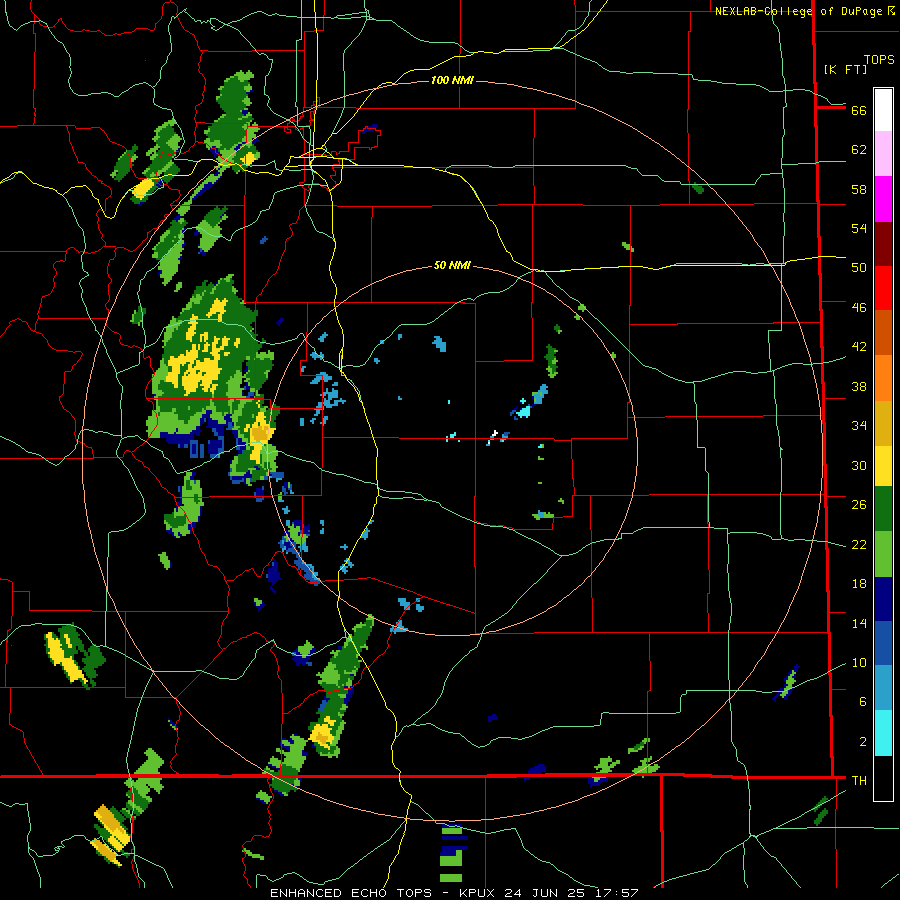Click the bright red 50 kft legend swatch
Viewport: 900px width, 900px height.
[x=883, y=288]
